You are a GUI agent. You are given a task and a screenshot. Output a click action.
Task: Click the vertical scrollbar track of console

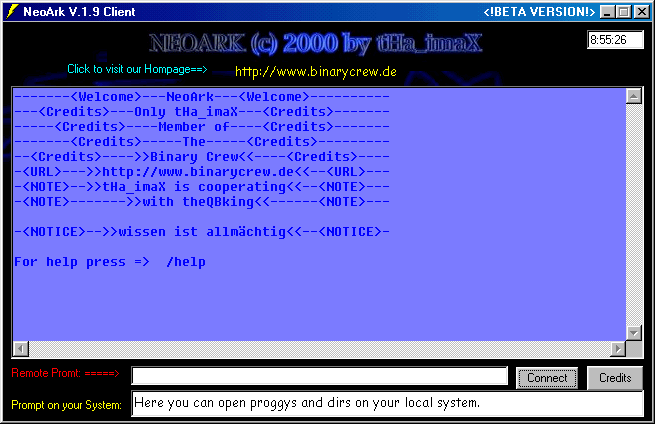point(632,215)
